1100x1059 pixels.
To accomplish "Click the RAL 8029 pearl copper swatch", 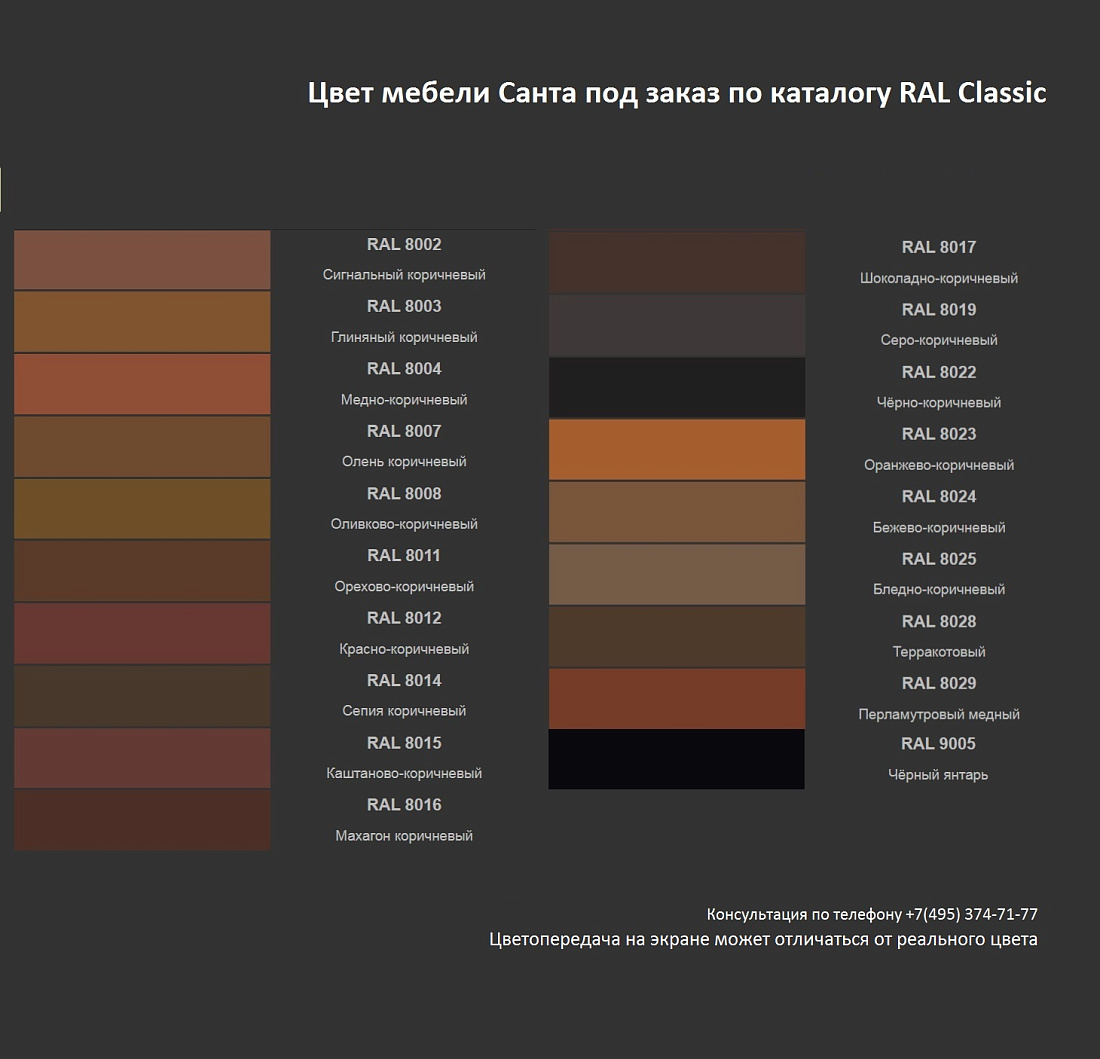I will click(677, 698).
